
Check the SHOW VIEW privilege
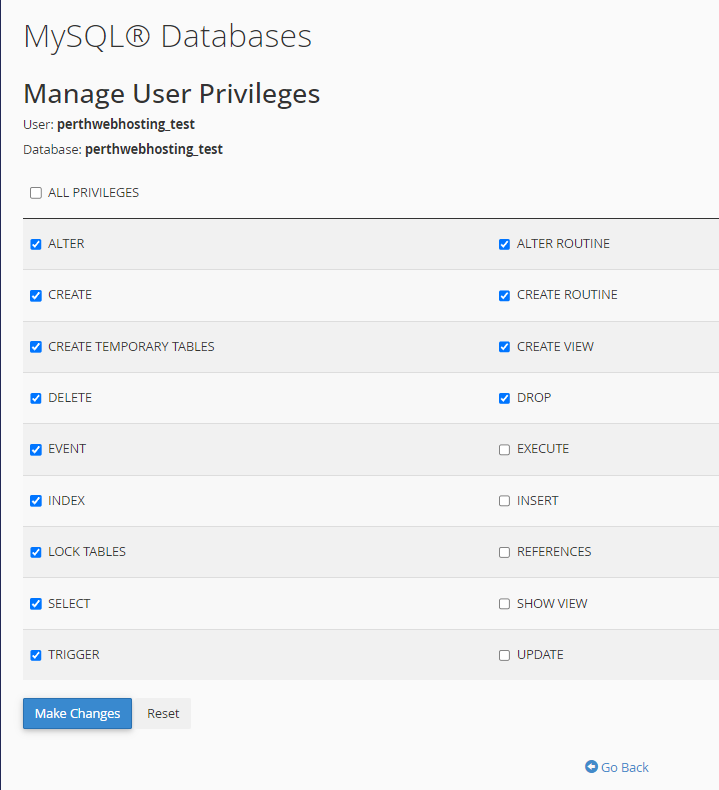tap(504, 604)
